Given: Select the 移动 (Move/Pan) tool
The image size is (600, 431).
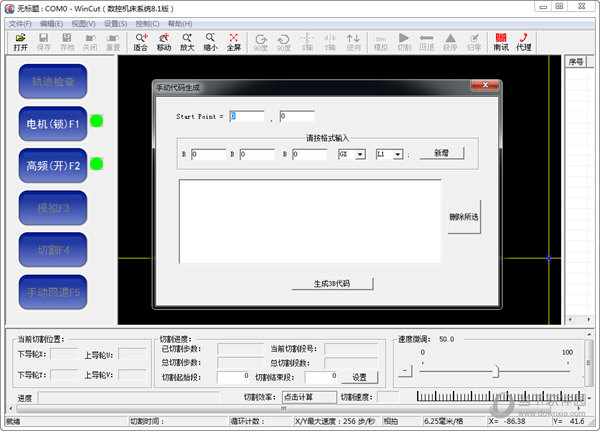Looking at the screenshot, I should pyautogui.click(x=164, y=42).
